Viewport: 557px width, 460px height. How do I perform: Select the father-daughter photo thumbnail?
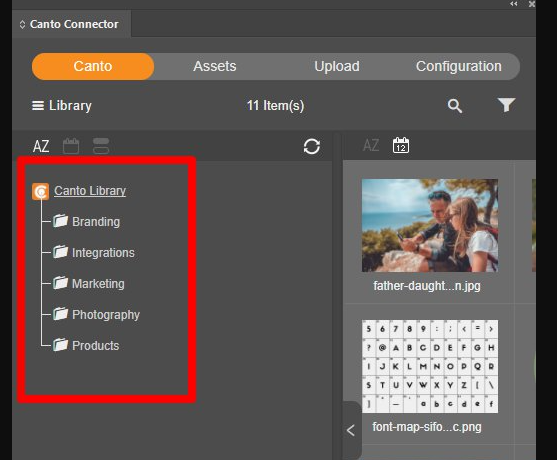(x=430, y=225)
